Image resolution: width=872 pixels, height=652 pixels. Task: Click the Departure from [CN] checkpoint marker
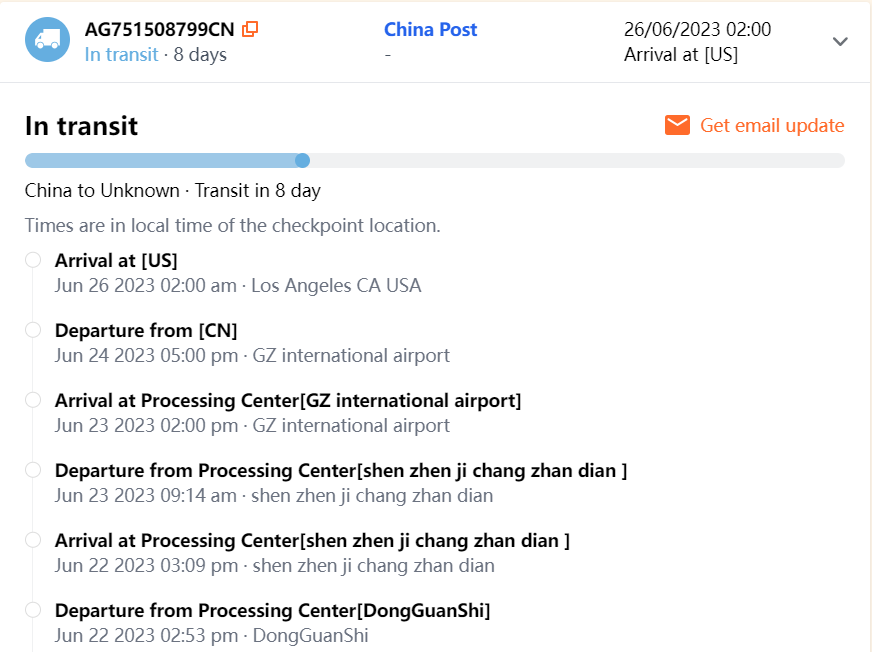pyautogui.click(x=33, y=330)
